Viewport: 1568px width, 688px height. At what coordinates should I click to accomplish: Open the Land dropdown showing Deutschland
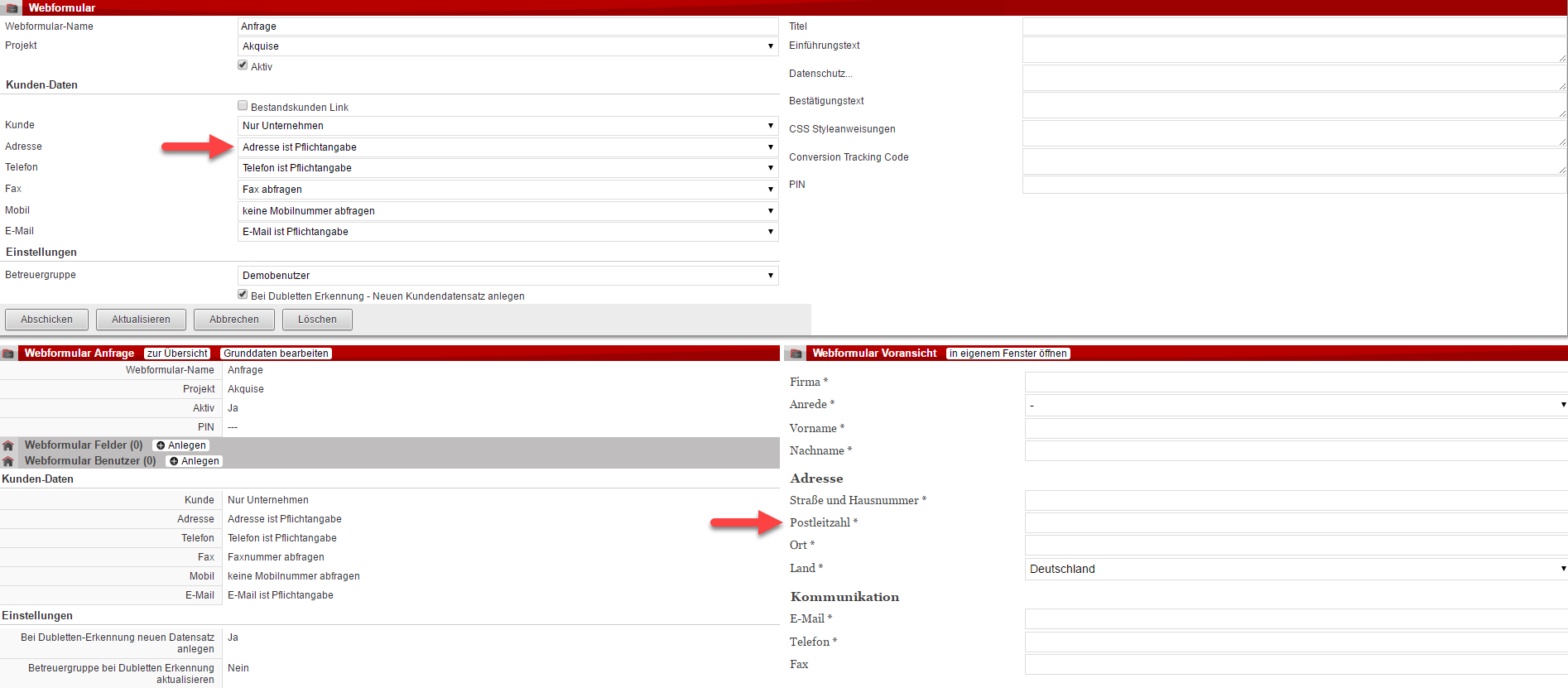[x=1296, y=569]
